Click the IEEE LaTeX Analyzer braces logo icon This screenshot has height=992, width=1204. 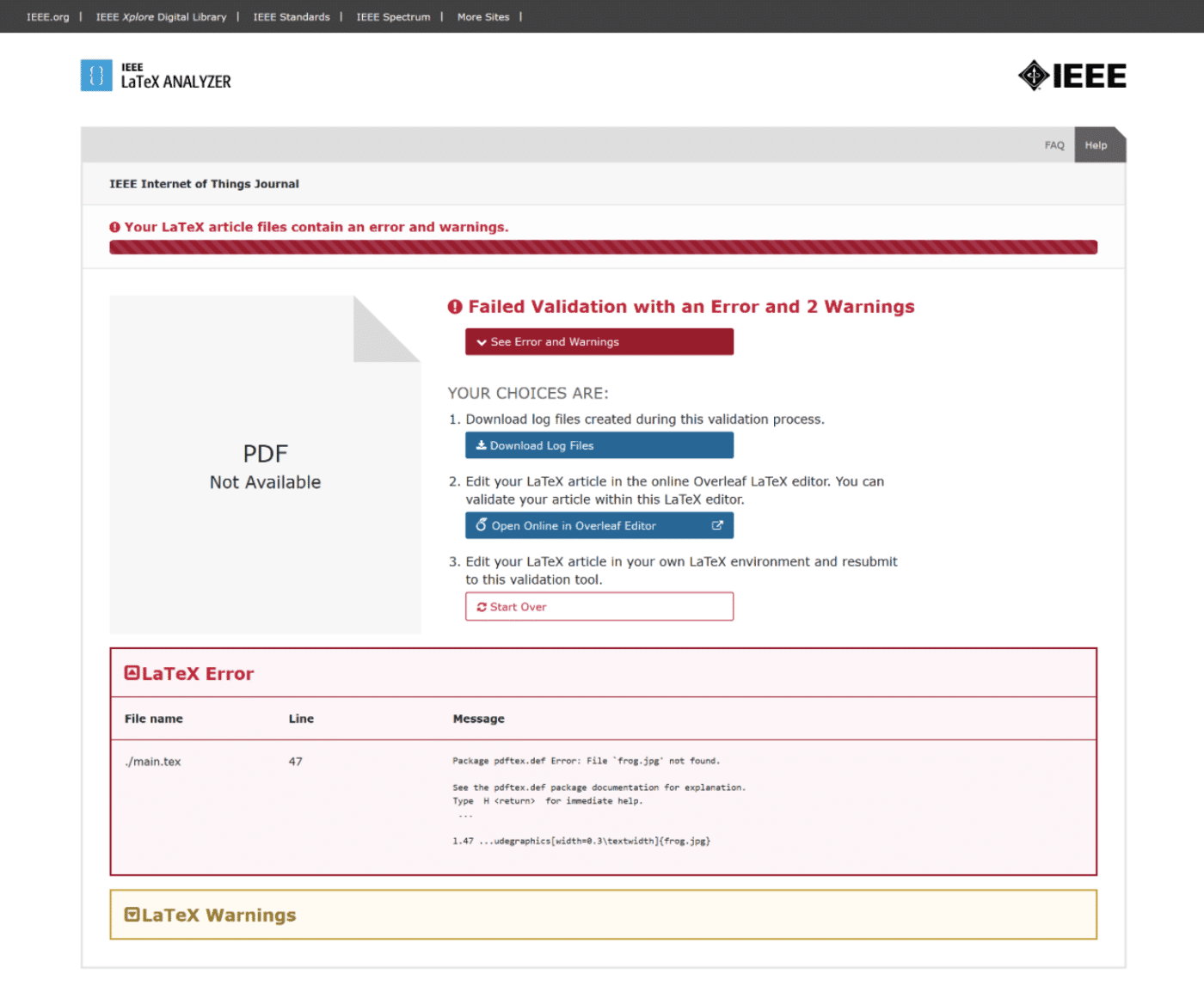point(96,76)
